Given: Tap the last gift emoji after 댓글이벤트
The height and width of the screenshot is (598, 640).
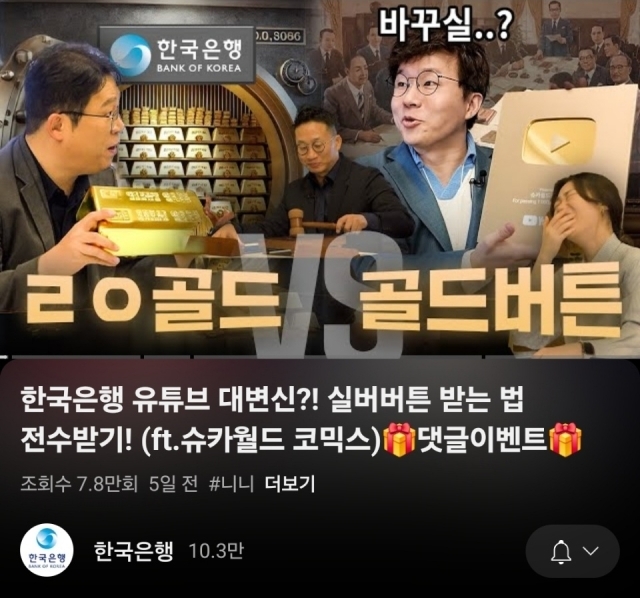Looking at the screenshot, I should click(566, 440).
